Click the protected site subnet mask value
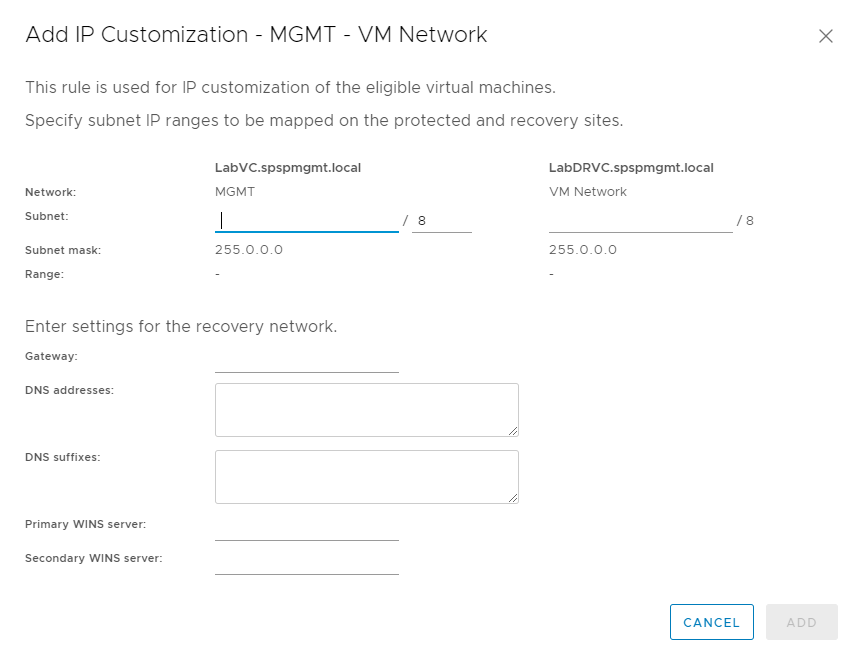 coord(249,250)
